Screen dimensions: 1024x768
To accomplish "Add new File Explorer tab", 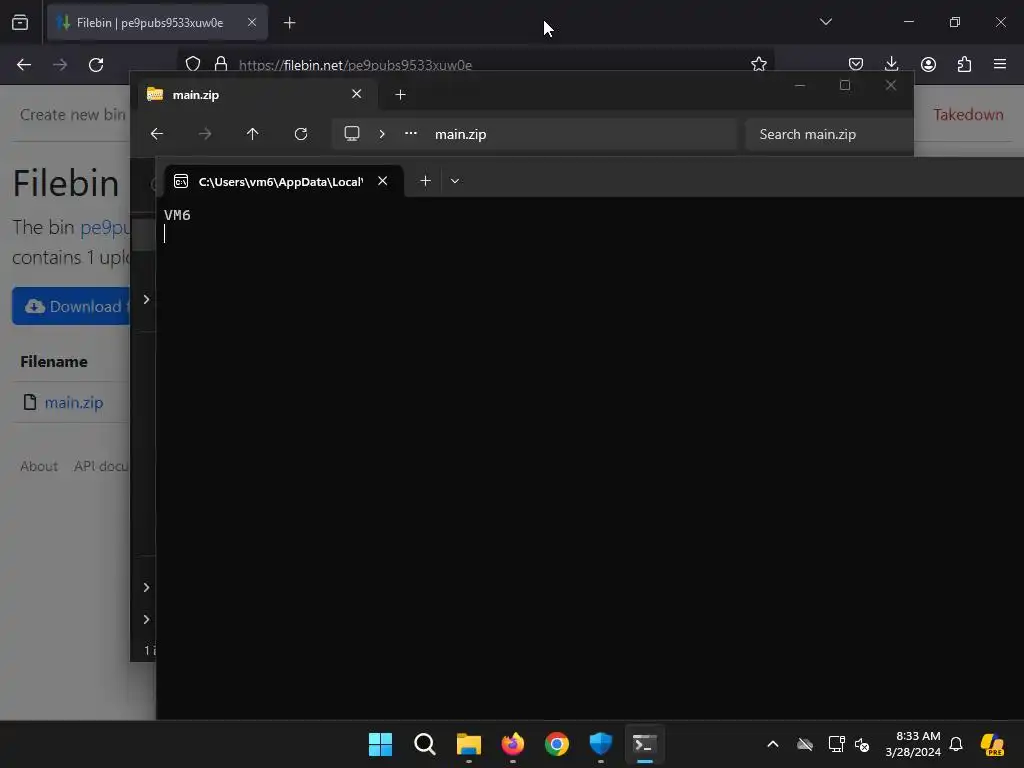I will pos(400,95).
